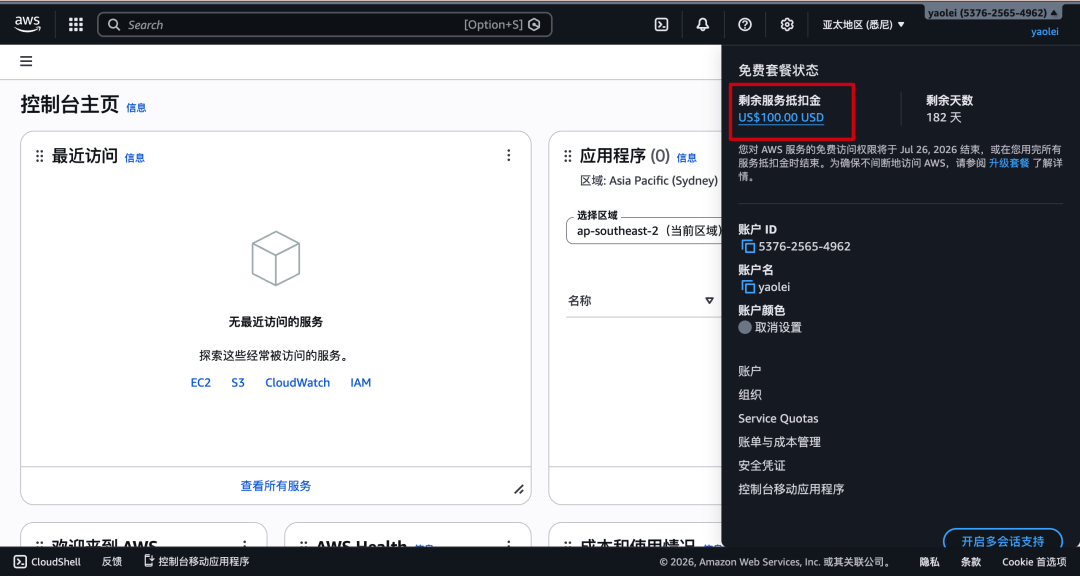Open the ap-southeast-2 region combo box
The height and width of the screenshot is (576, 1080).
(645, 231)
